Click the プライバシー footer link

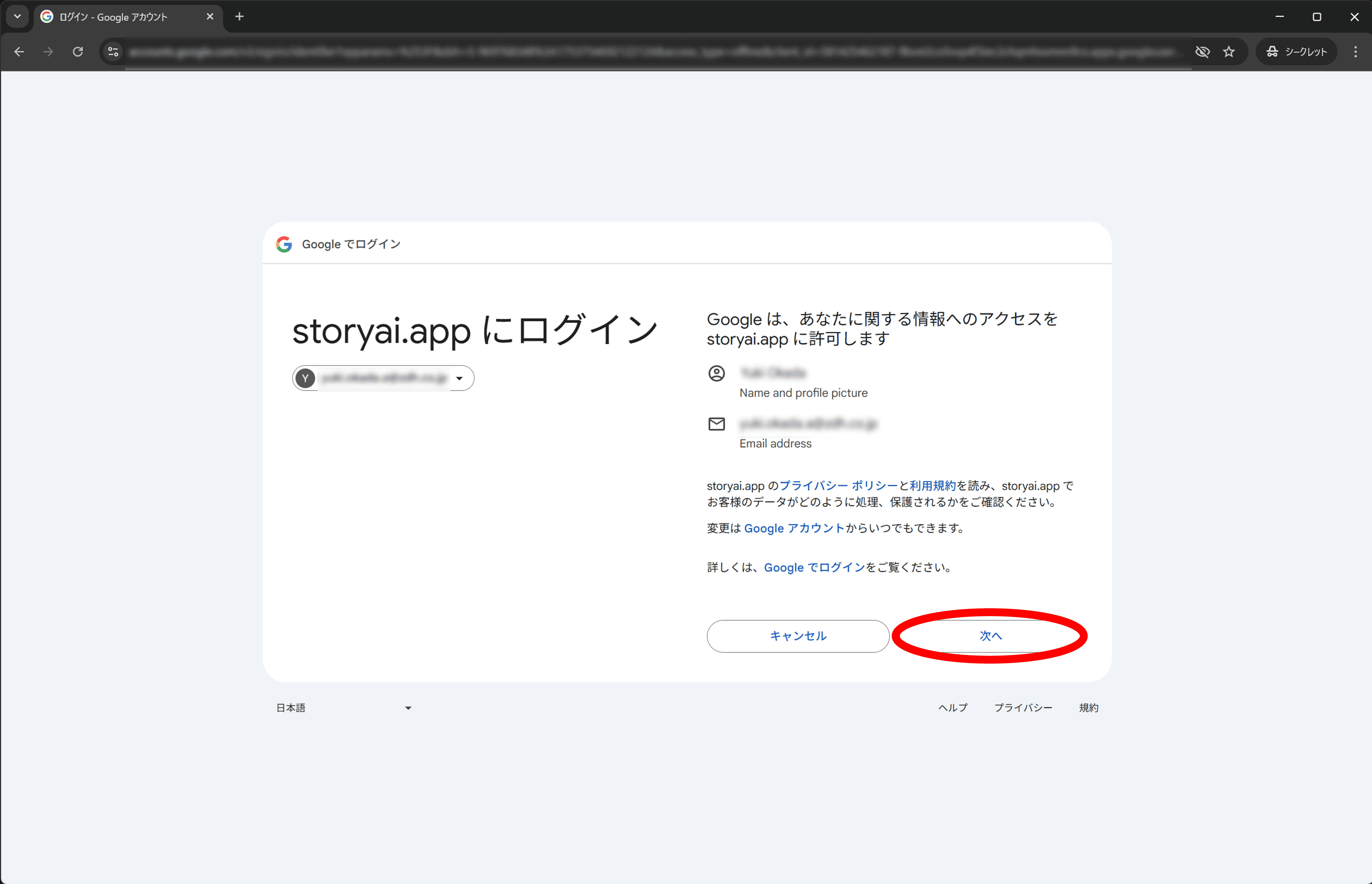point(1023,708)
